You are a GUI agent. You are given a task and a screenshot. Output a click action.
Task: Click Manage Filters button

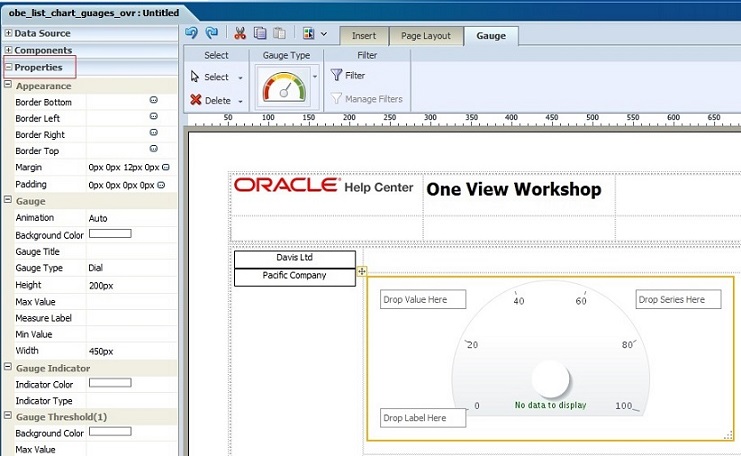pyautogui.click(x=367, y=99)
